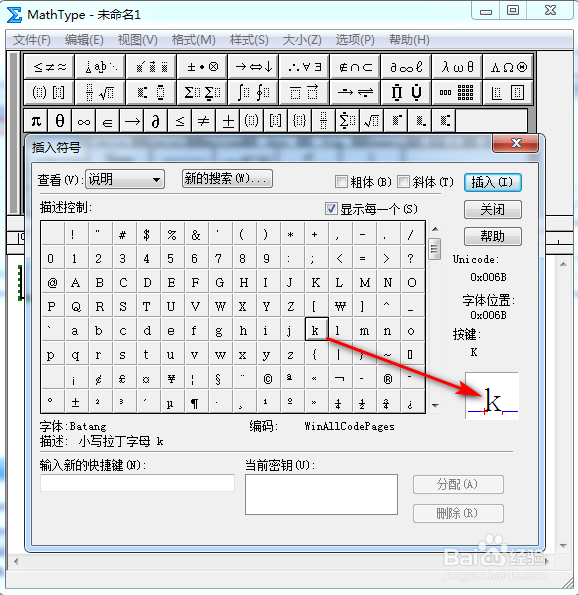Click the symbol grid scrollbar up arrow
This screenshot has height=595, width=578.
[x=435, y=229]
